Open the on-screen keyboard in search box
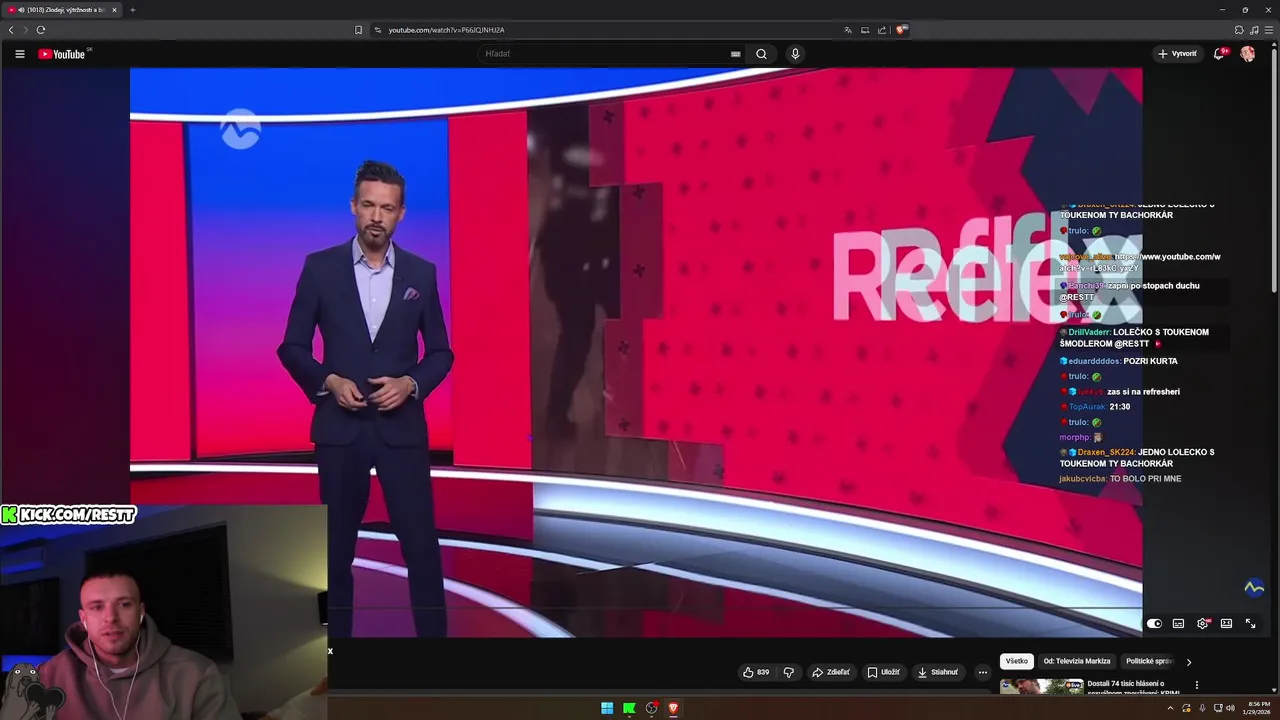 point(736,54)
